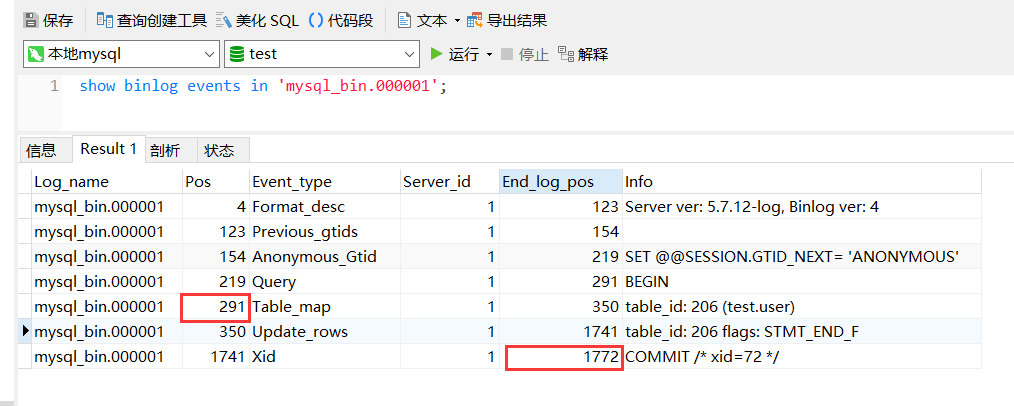Click the Save (保存) toolbar button
This screenshot has width=1014, height=406.
(x=49, y=21)
